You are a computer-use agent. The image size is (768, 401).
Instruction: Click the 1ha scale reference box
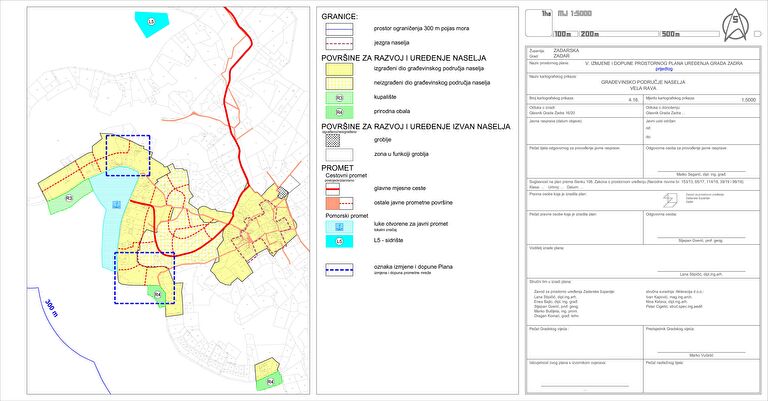pos(539,23)
